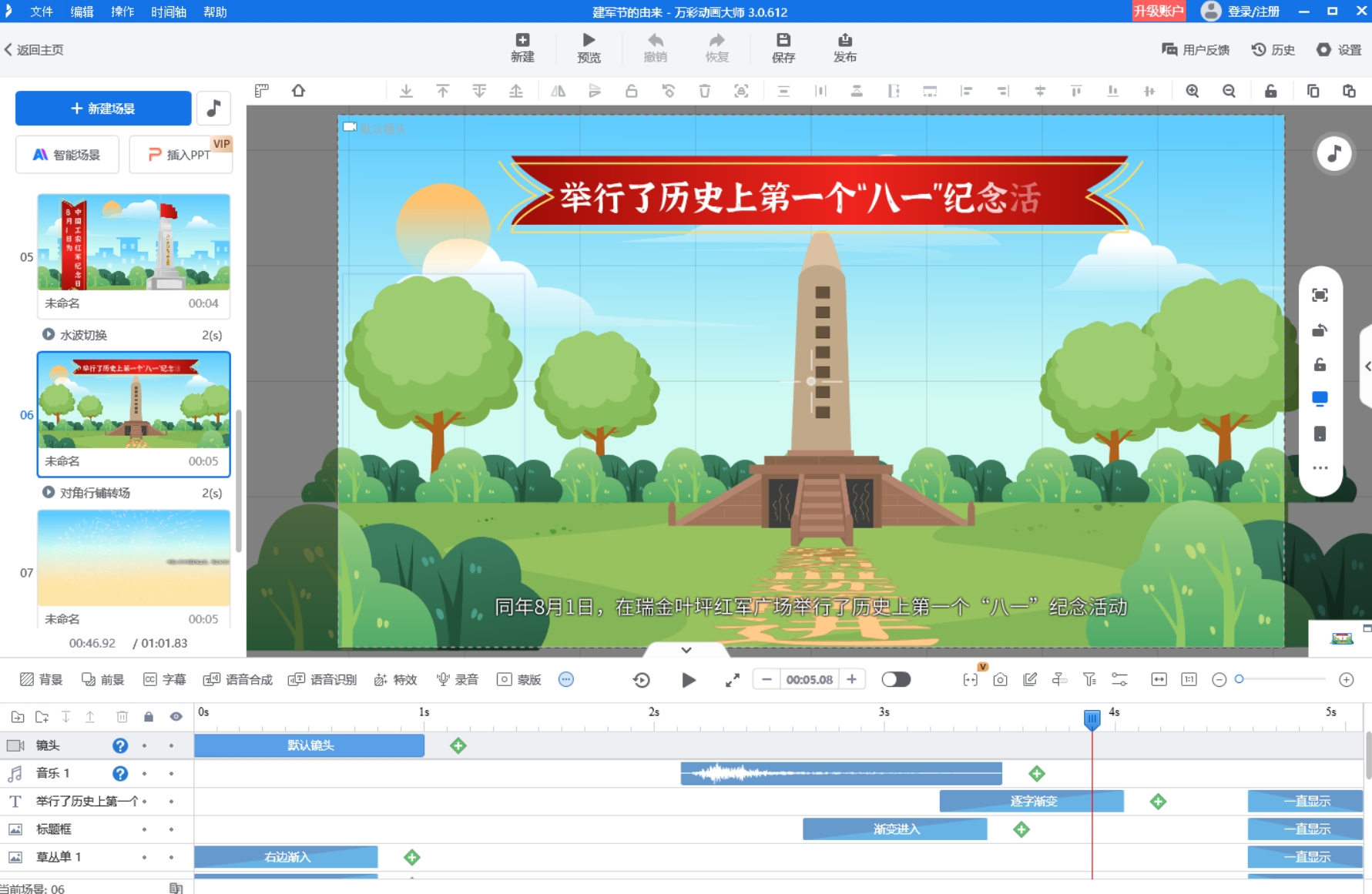Viewport: 1372px width, 894px height.
Task: Click the timeline playhead marker
Action: (1092, 720)
